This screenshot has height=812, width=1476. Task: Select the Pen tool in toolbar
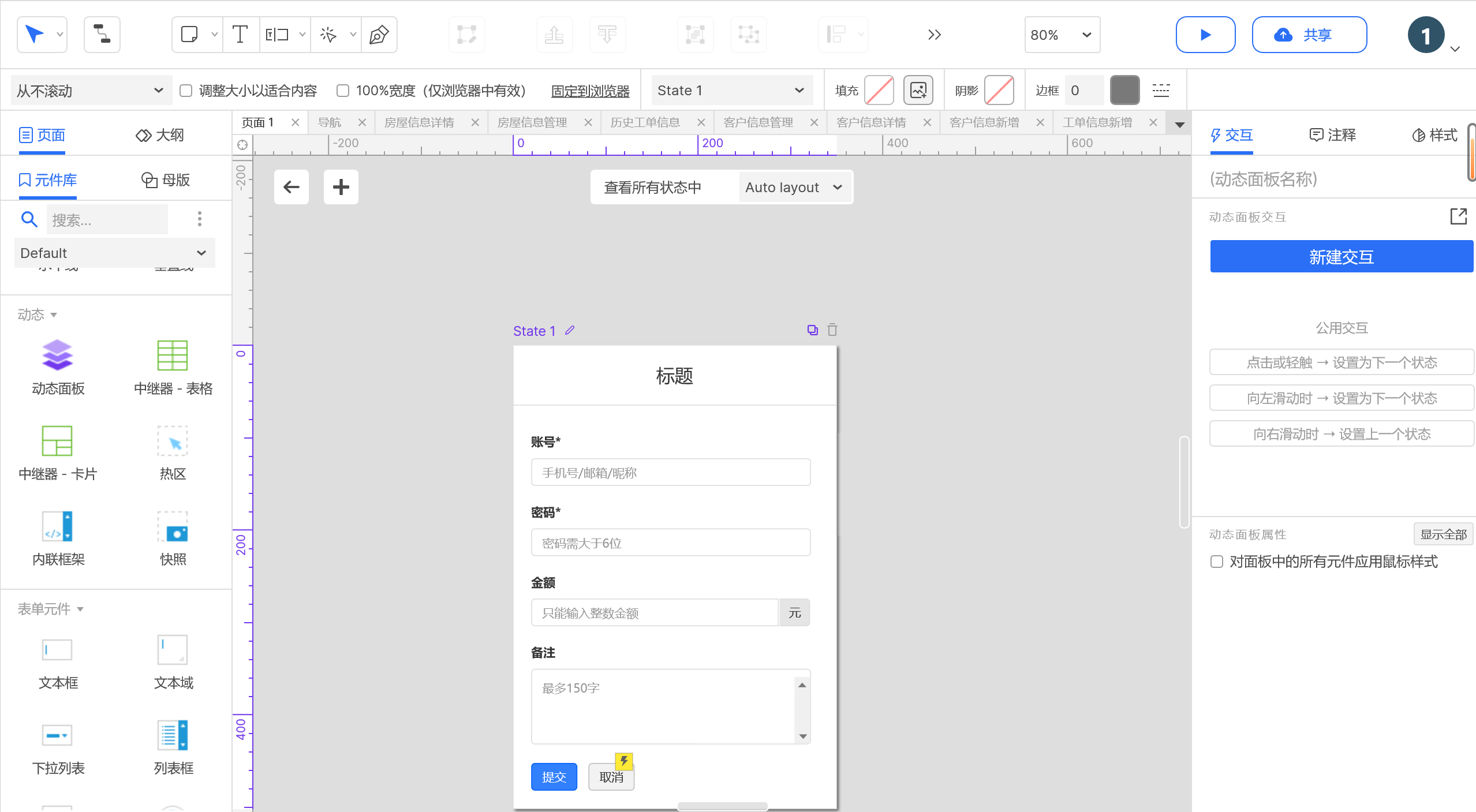(x=379, y=35)
